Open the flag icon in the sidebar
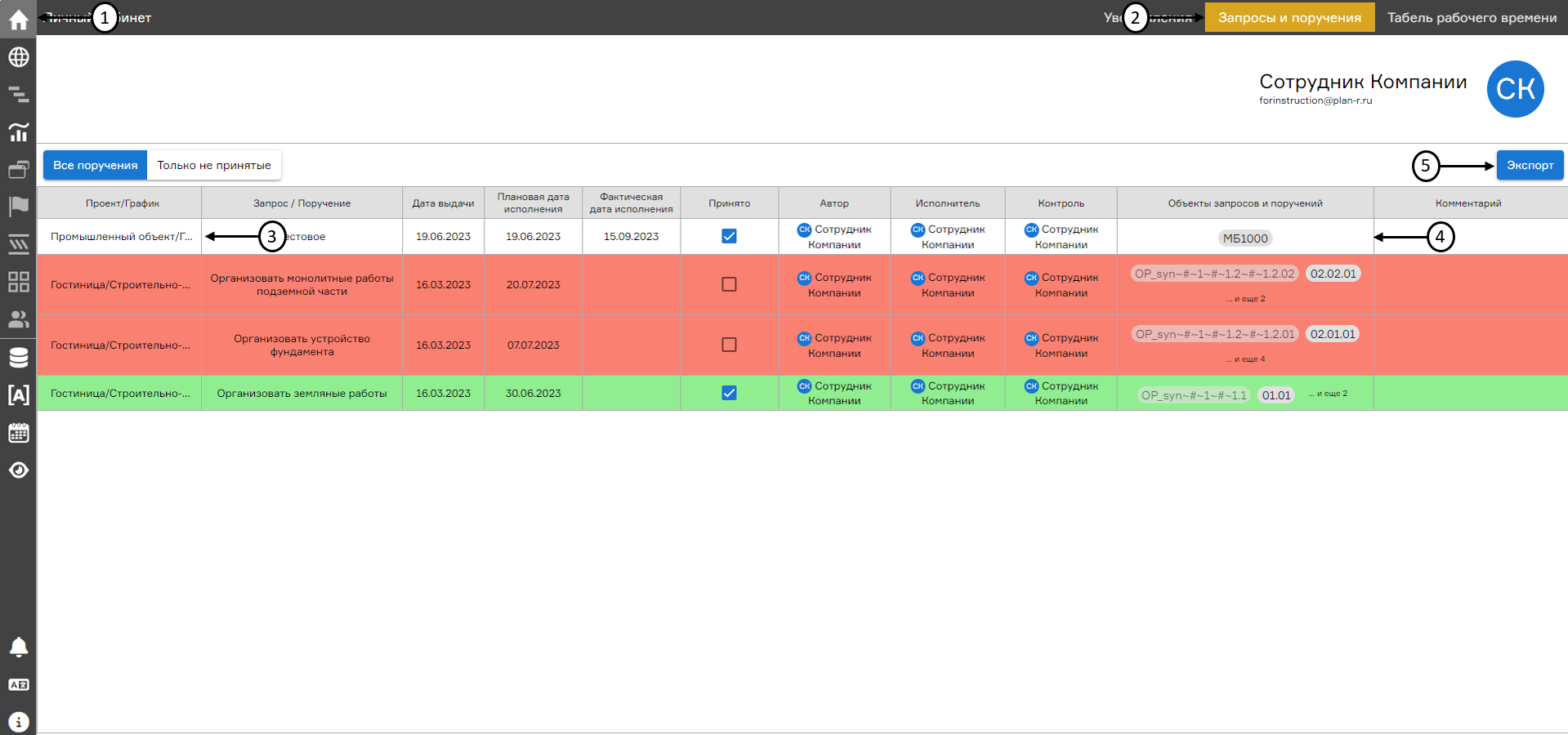This screenshot has height=735, width=1568. pos(18,206)
